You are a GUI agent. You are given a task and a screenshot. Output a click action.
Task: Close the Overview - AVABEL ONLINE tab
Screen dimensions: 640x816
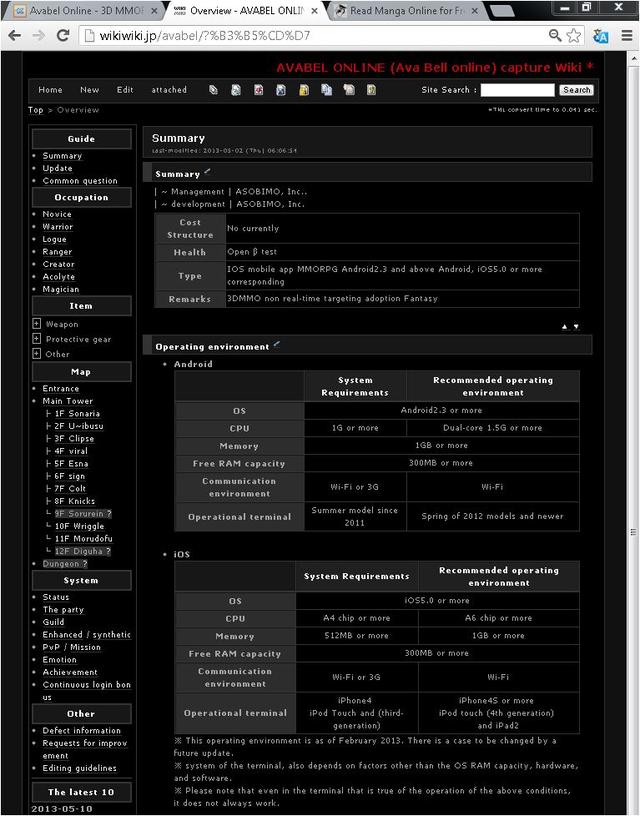pyautogui.click(x=314, y=10)
